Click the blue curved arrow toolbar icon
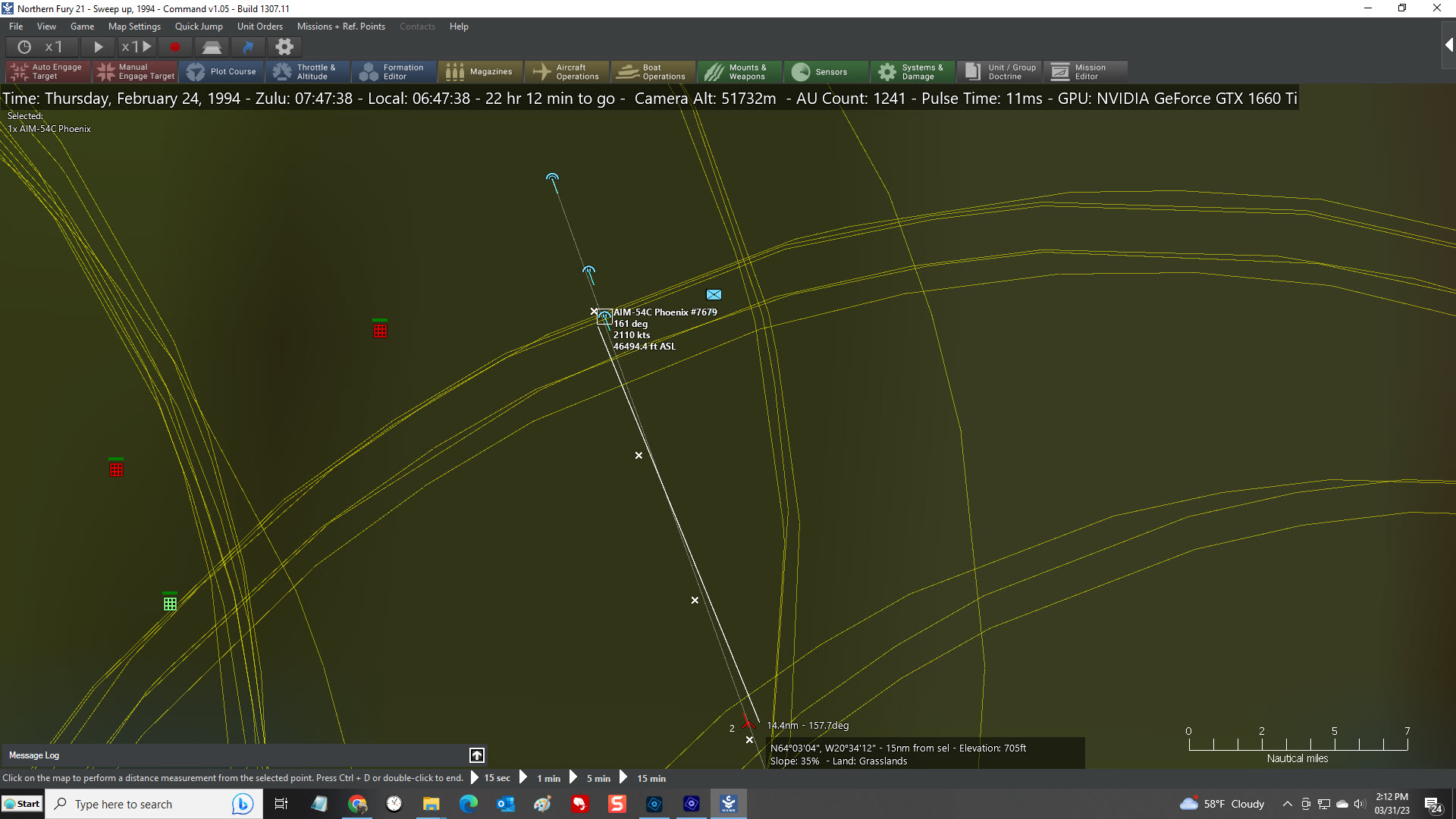Image resolution: width=1456 pixels, height=819 pixels. click(248, 47)
